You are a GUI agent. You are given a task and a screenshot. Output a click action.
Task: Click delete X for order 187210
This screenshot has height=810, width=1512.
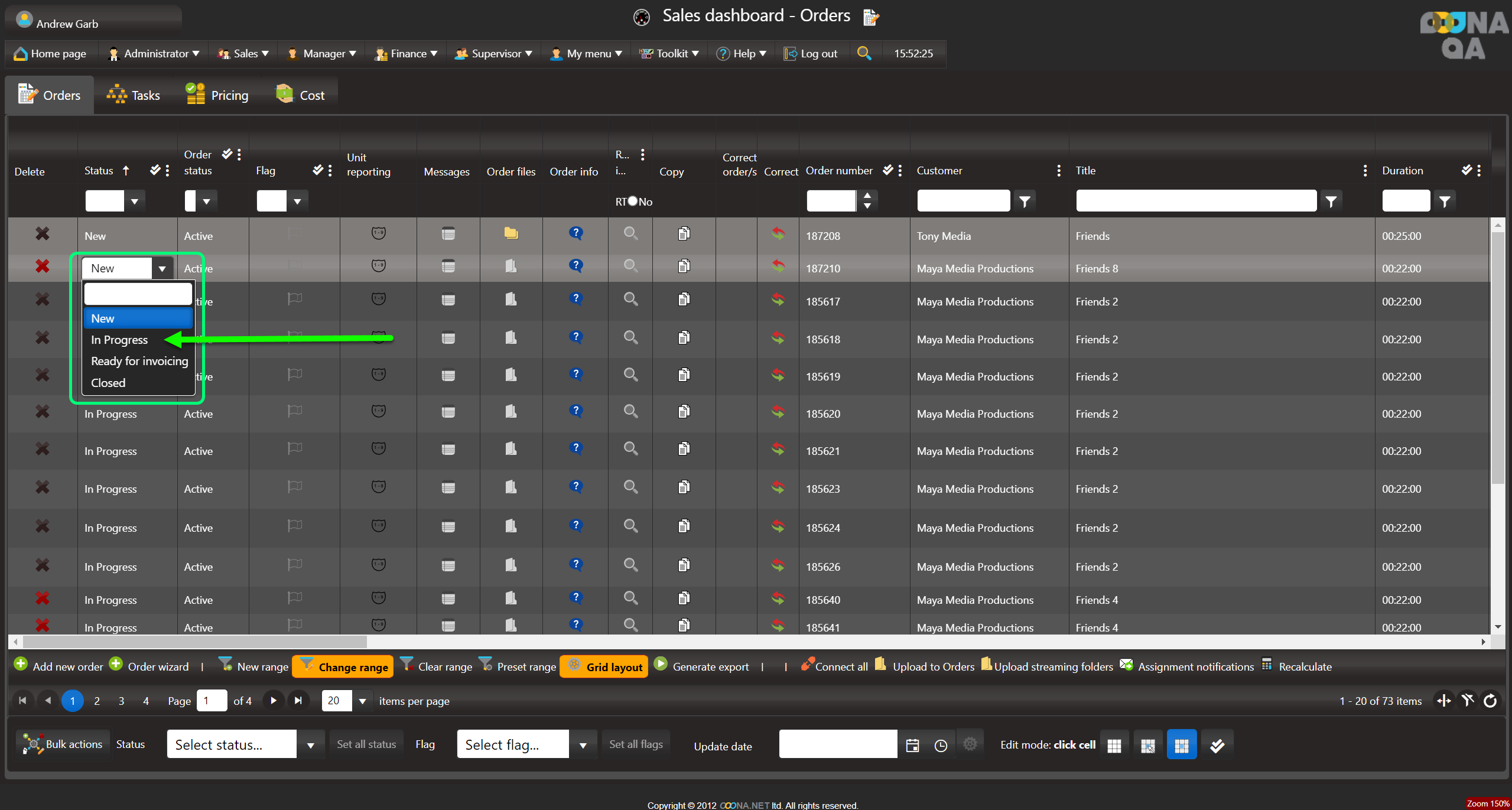click(x=42, y=266)
